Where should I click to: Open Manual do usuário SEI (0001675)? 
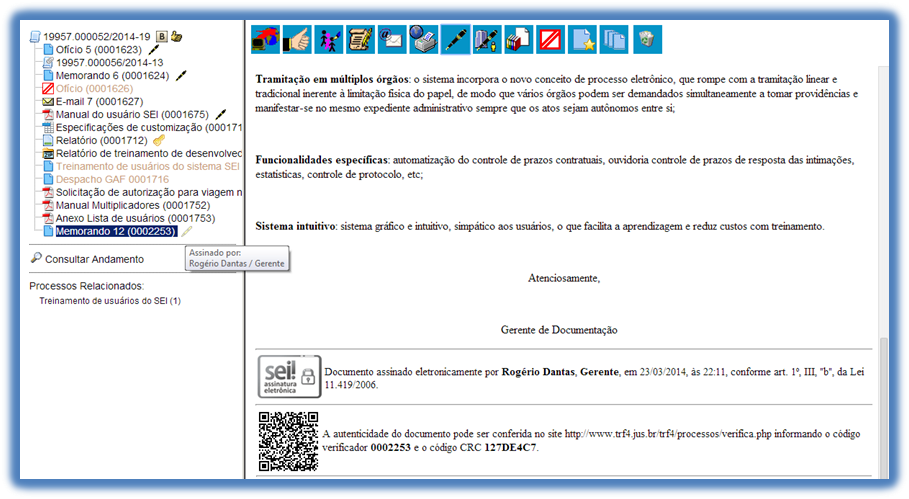pyautogui.click(x=132, y=114)
